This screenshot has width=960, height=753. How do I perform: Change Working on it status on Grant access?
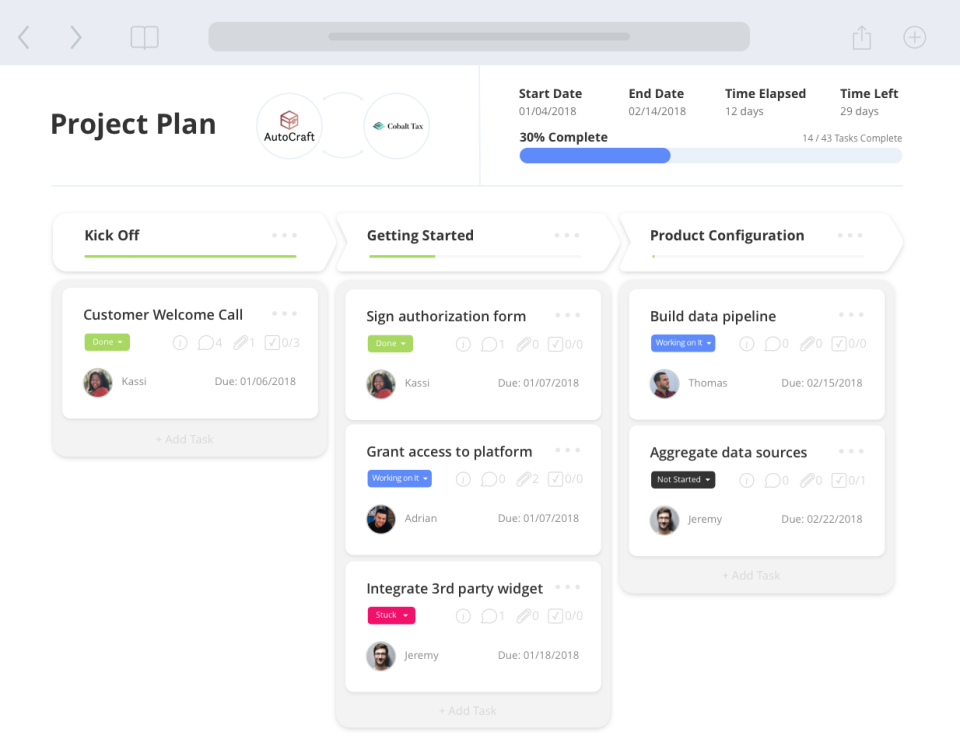pyautogui.click(x=399, y=478)
